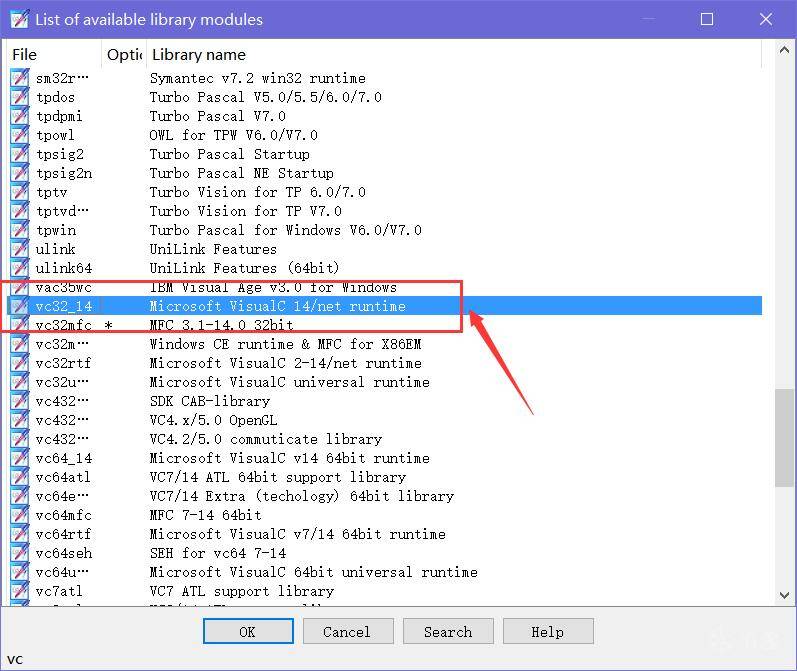Select UniLink Features (64bit) entry
Screen dimensions: 797x671
coord(244,268)
